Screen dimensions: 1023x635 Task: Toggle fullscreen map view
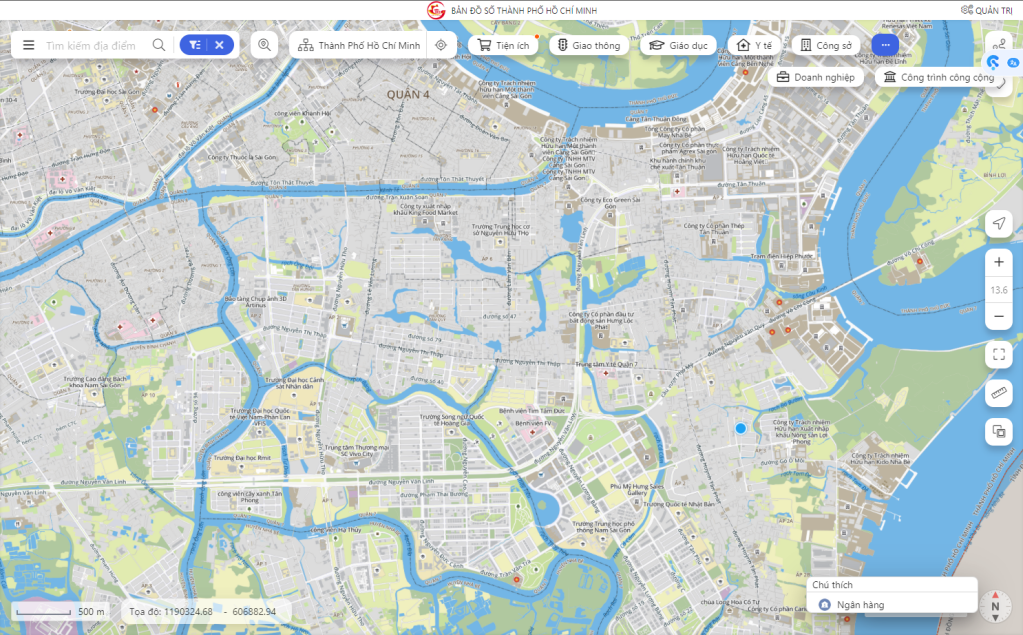point(999,354)
